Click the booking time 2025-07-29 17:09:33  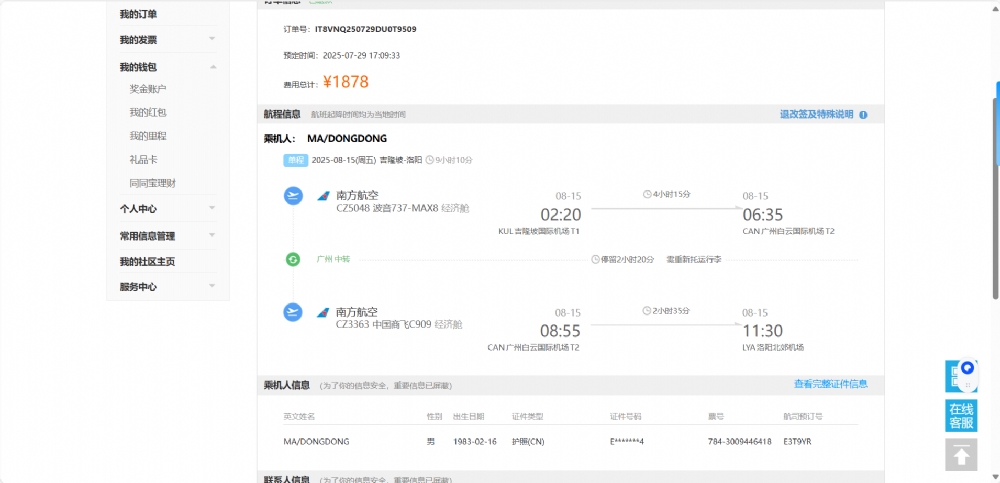click(361, 56)
